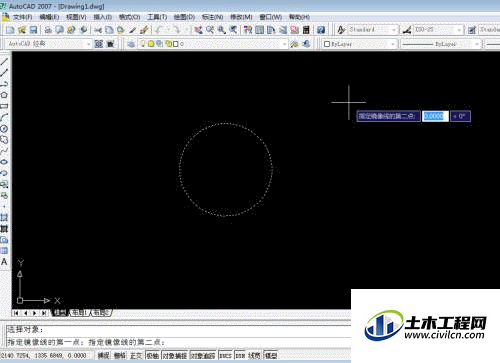The height and width of the screenshot is (363, 500).
Task: Open Plot Preview from the standard toolbar
Action: [60, 30]
